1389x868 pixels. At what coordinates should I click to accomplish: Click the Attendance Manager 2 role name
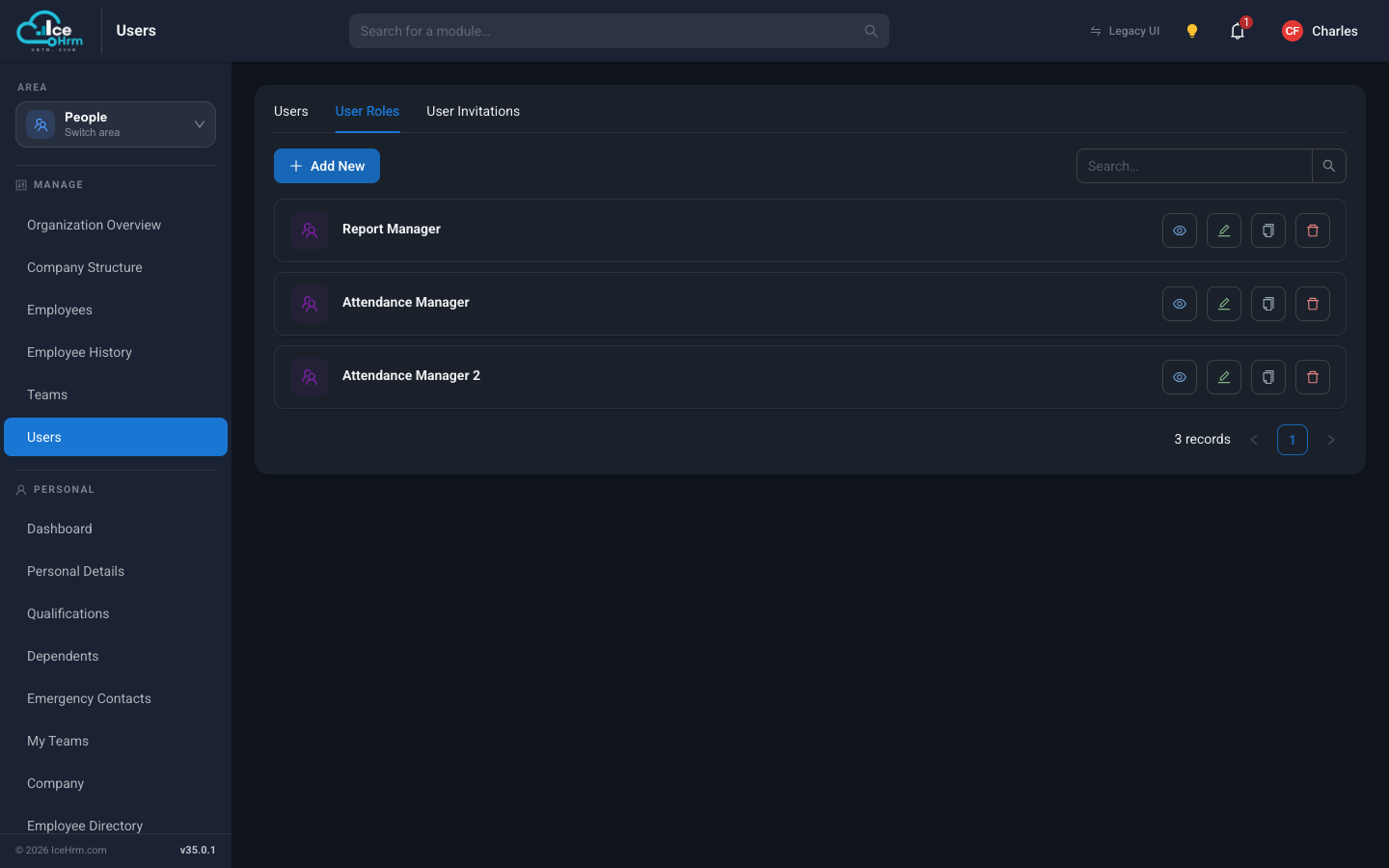click(x=411, y=375)
